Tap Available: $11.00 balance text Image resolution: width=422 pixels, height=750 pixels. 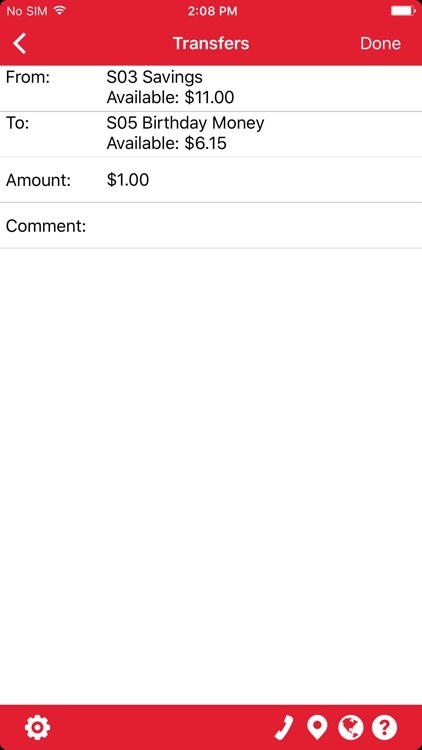[x=170, y=98]
